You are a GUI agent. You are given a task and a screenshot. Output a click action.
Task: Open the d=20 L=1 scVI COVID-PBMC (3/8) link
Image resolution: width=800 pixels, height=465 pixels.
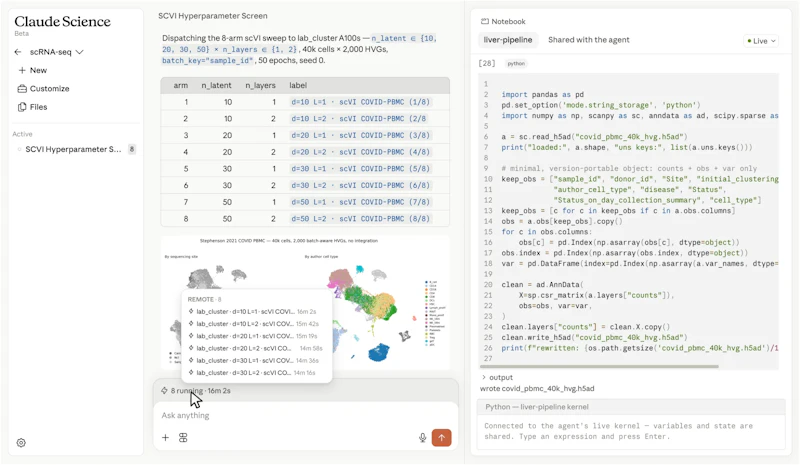click(x=361, y=136)
